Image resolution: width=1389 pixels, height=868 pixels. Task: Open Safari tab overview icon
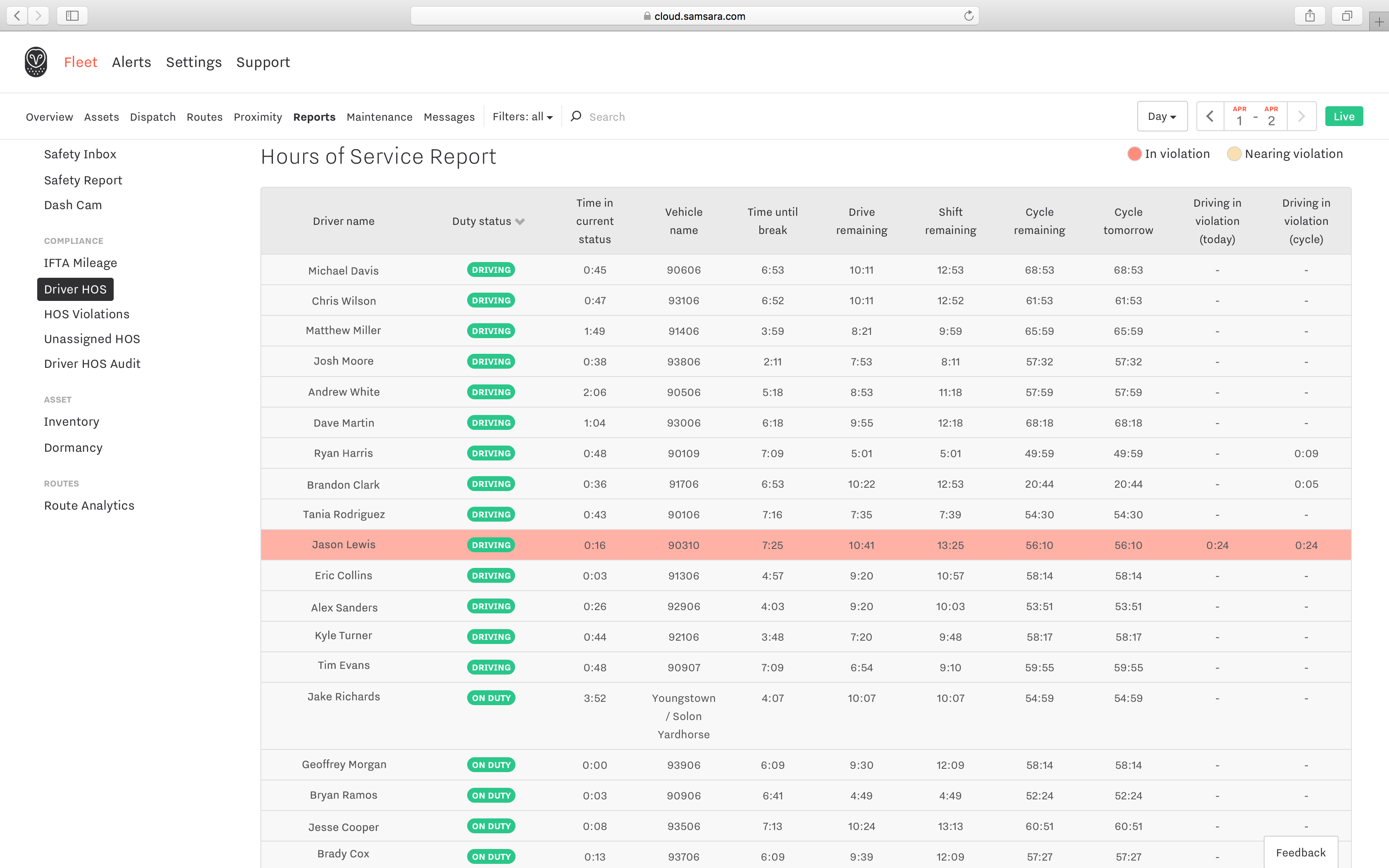1346,16
